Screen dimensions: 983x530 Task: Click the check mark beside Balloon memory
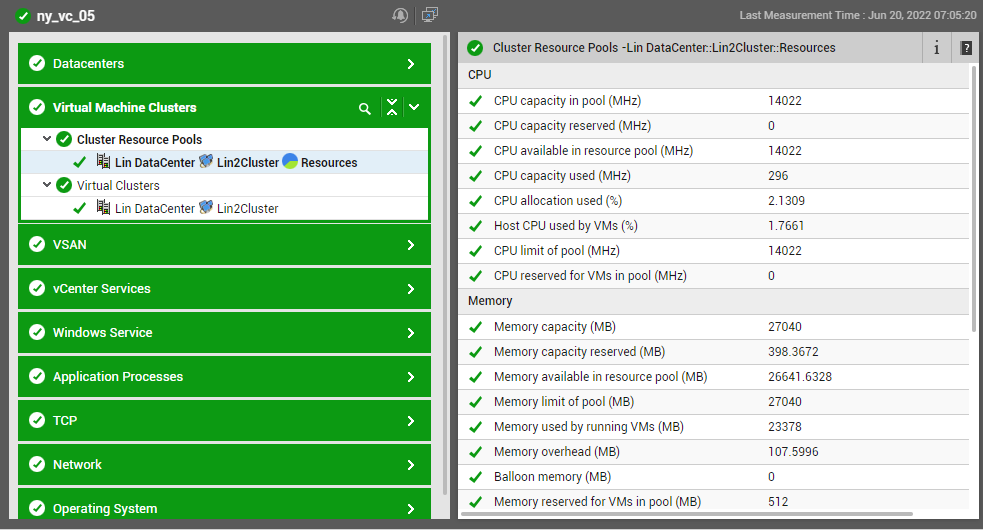pyautogui.click(x=476, y=477)
